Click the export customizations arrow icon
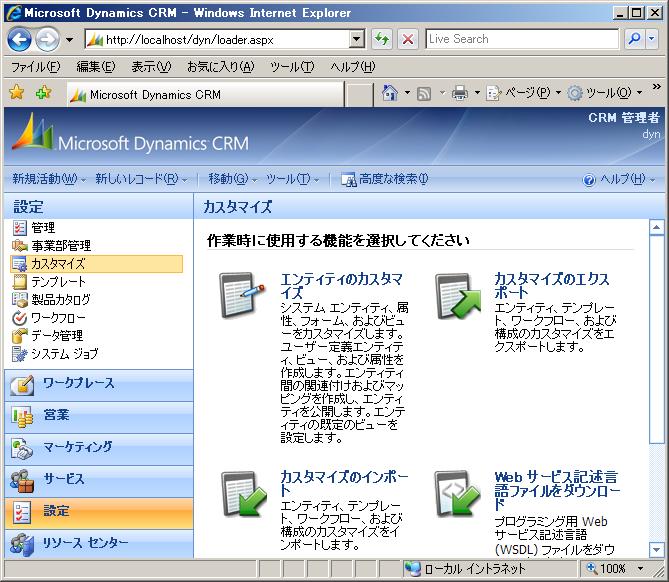 (457, 295)
